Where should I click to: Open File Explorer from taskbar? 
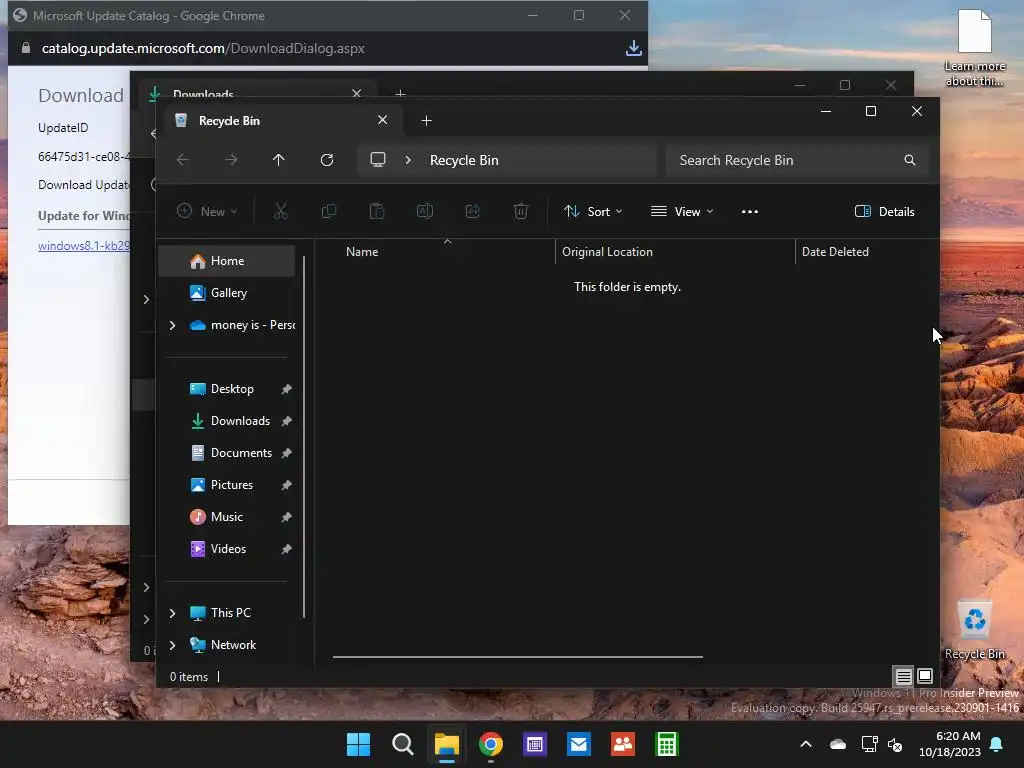(x=447, y=744)
